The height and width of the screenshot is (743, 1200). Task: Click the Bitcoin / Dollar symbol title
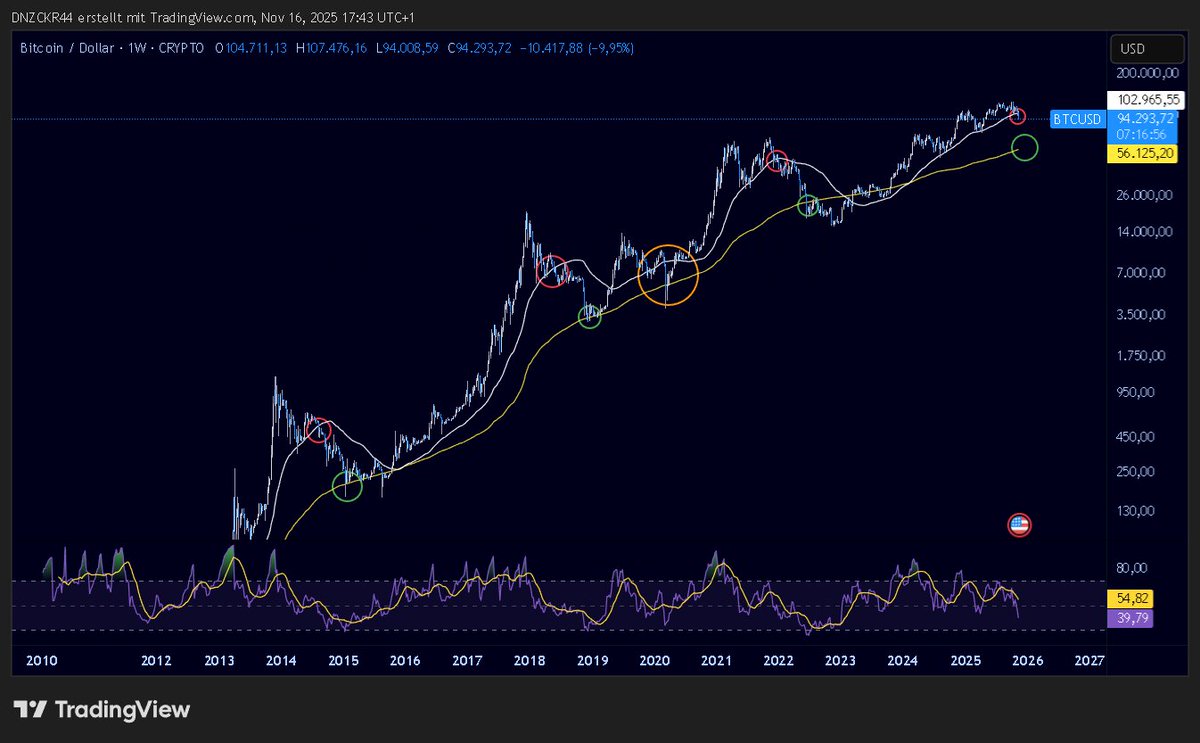(69, 48)
